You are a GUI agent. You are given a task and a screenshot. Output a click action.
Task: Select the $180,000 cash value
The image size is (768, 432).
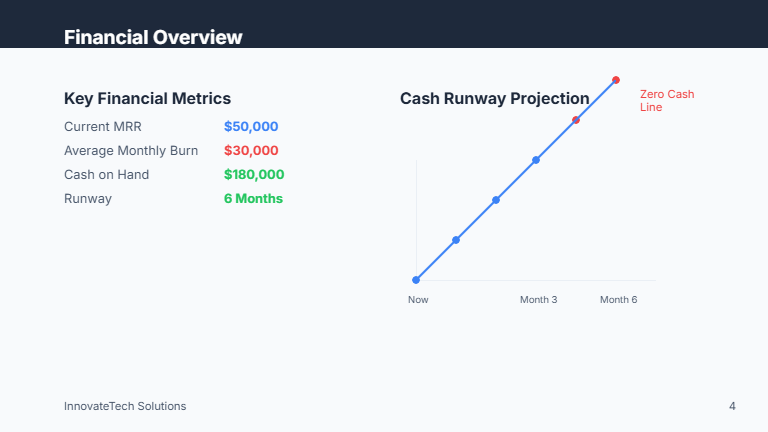pyautogui.click(x=254, y=174)
